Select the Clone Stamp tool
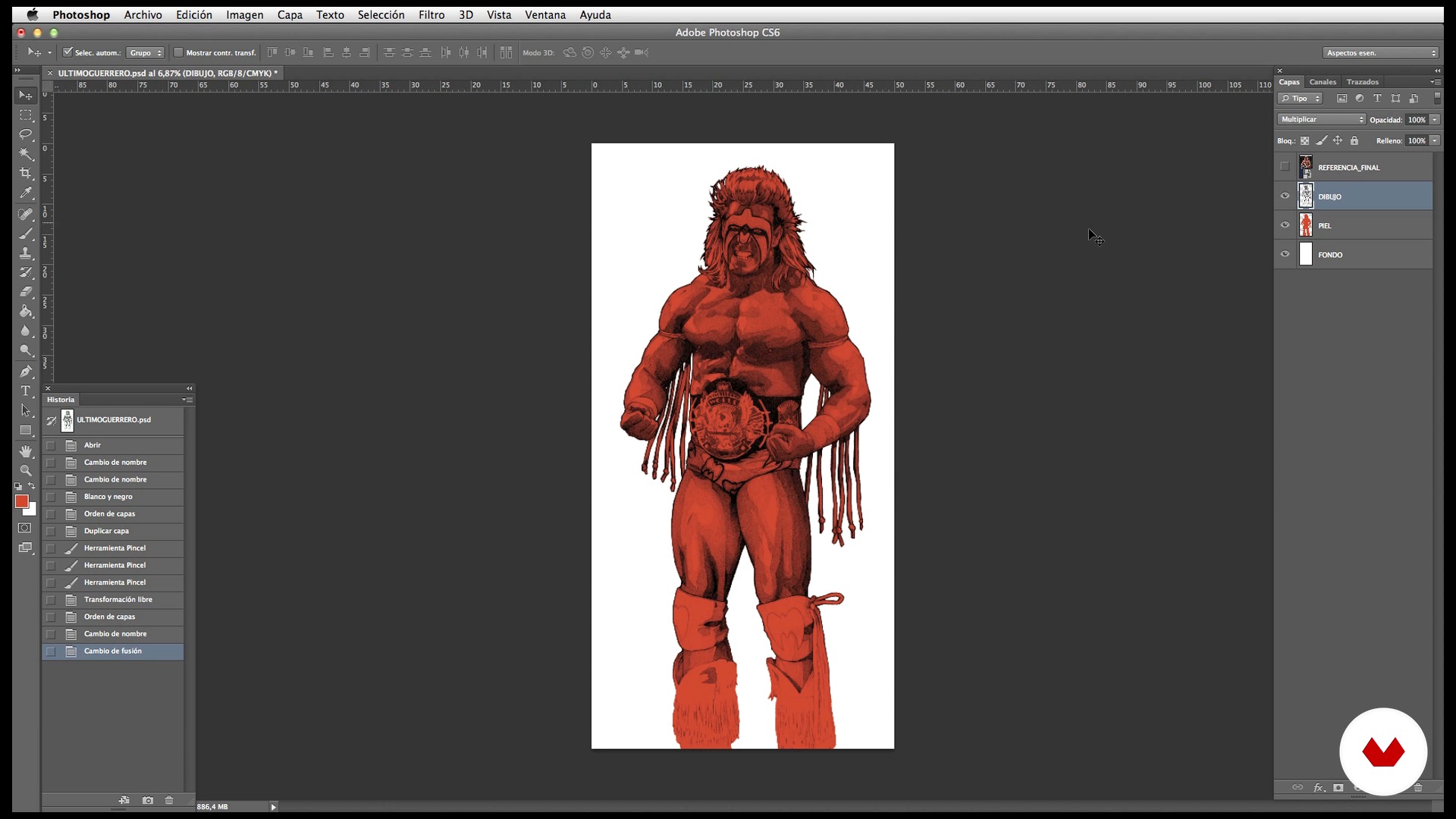Viewport: 1456px width, 819px height. [x=26, y=253]
